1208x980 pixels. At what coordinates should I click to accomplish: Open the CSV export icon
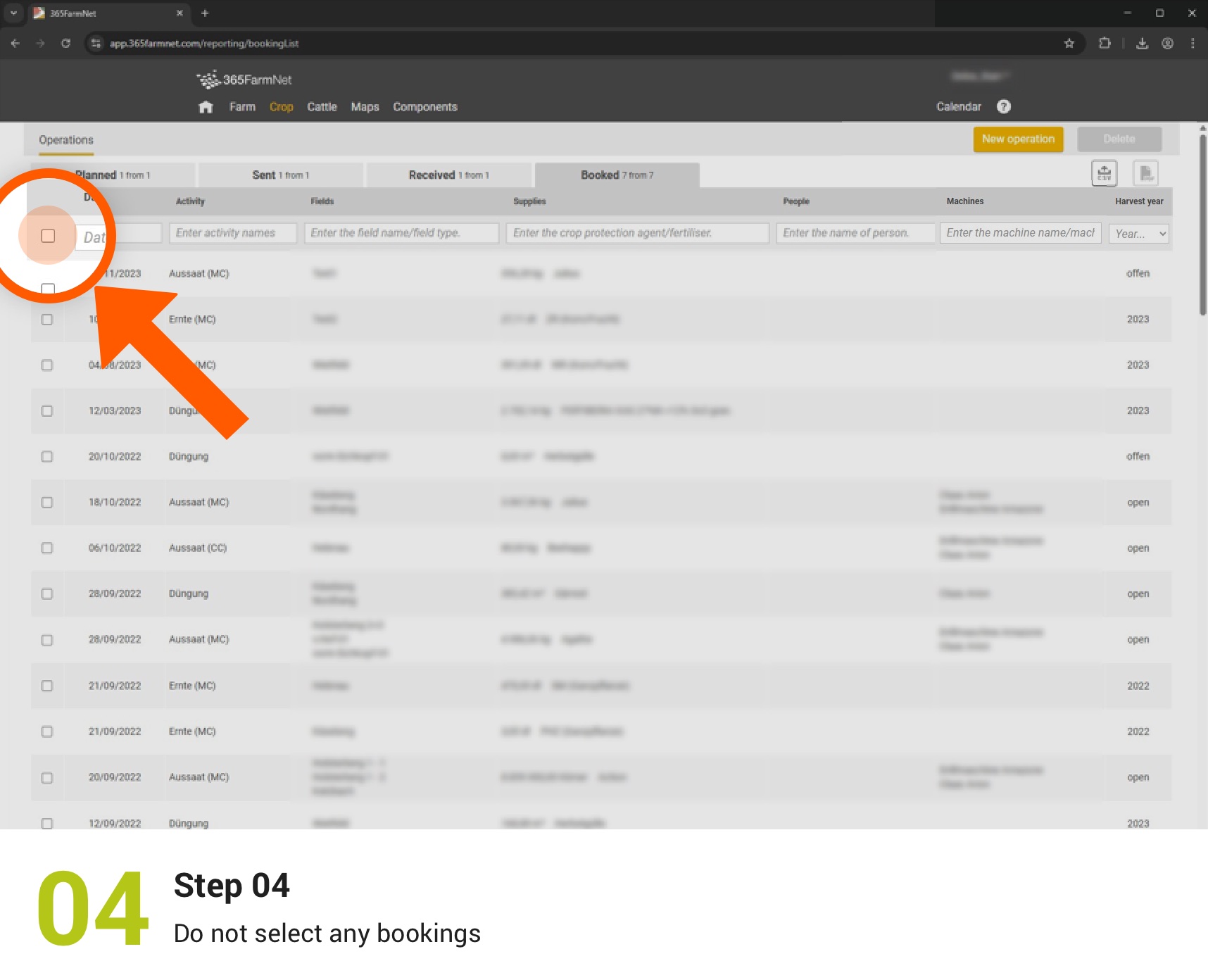pos(1104,172)
